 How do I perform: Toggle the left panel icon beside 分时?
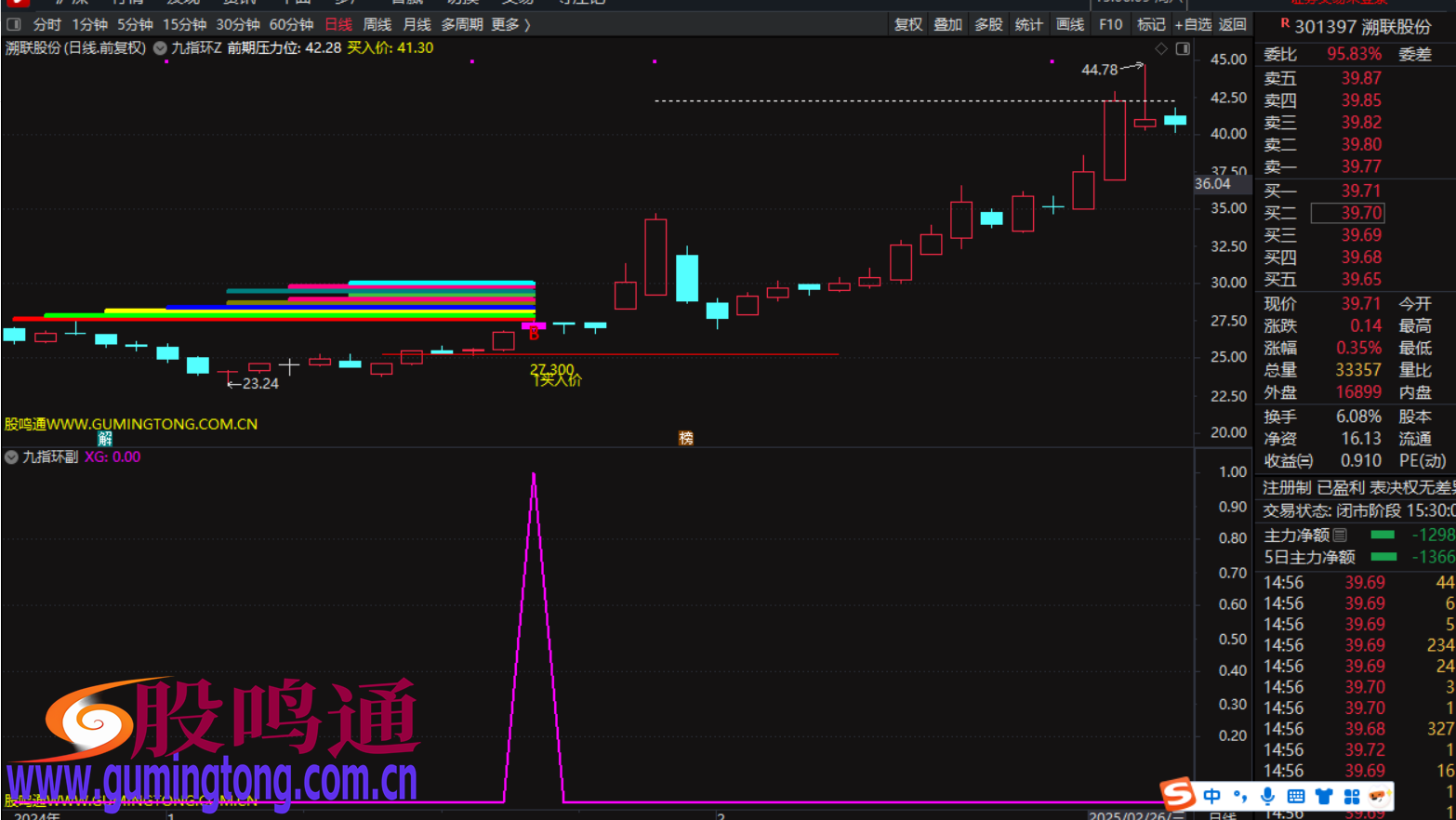point(14,24)
